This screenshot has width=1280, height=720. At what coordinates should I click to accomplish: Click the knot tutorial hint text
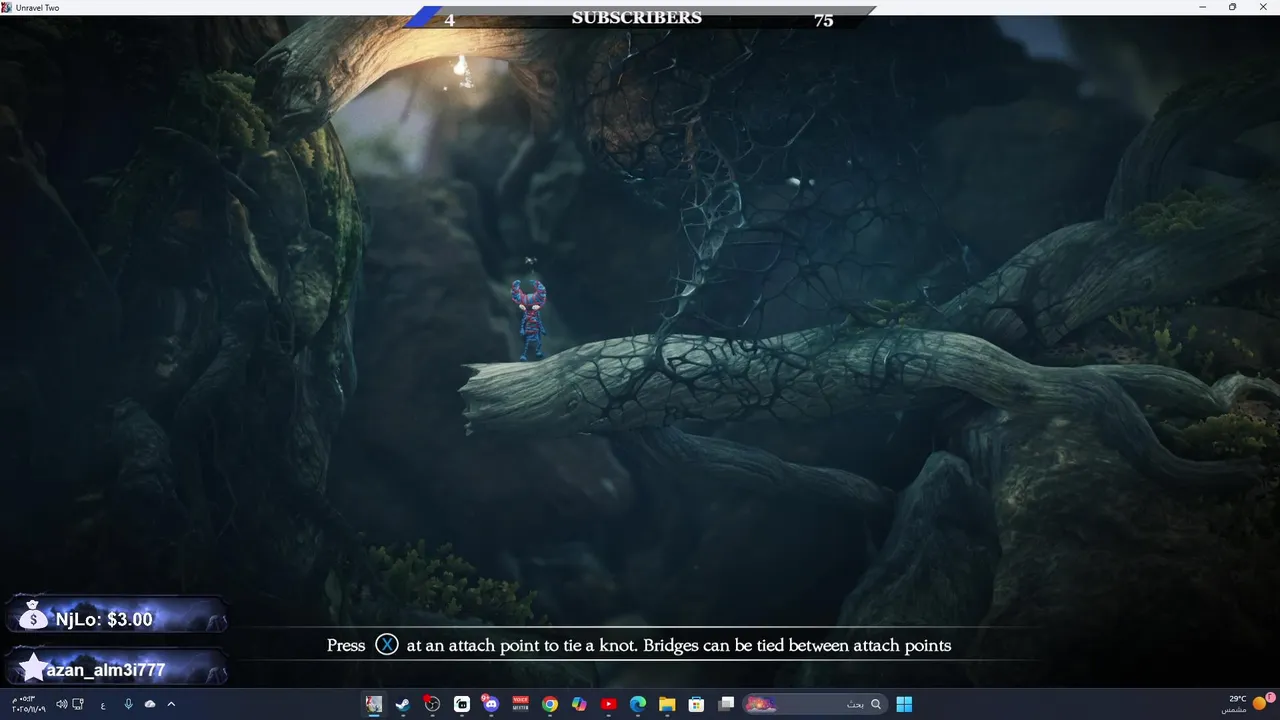(x=639, y=645)
